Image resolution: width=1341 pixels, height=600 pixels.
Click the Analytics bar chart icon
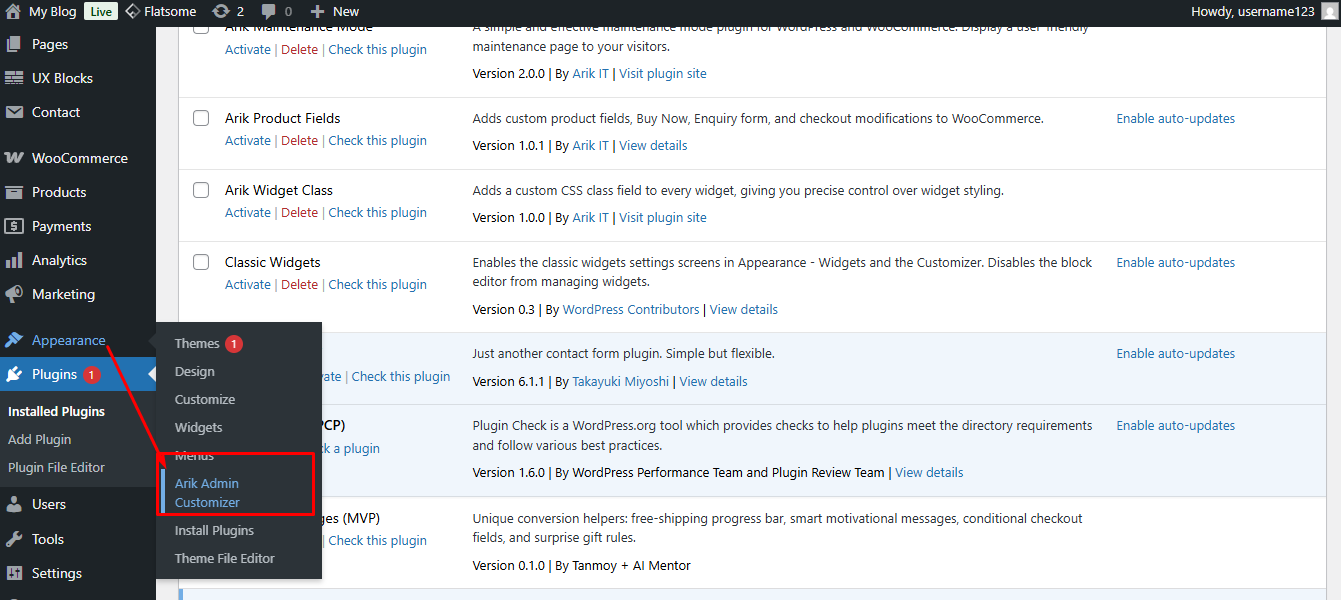14,260
